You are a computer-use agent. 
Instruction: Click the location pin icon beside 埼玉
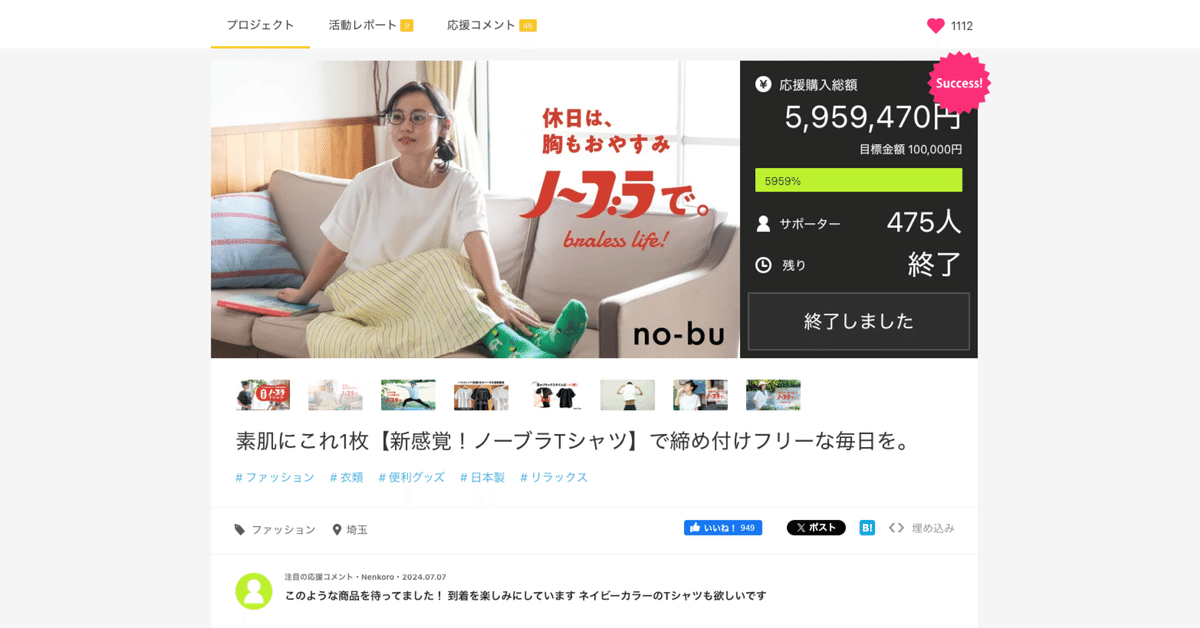(x=335, y=529)
